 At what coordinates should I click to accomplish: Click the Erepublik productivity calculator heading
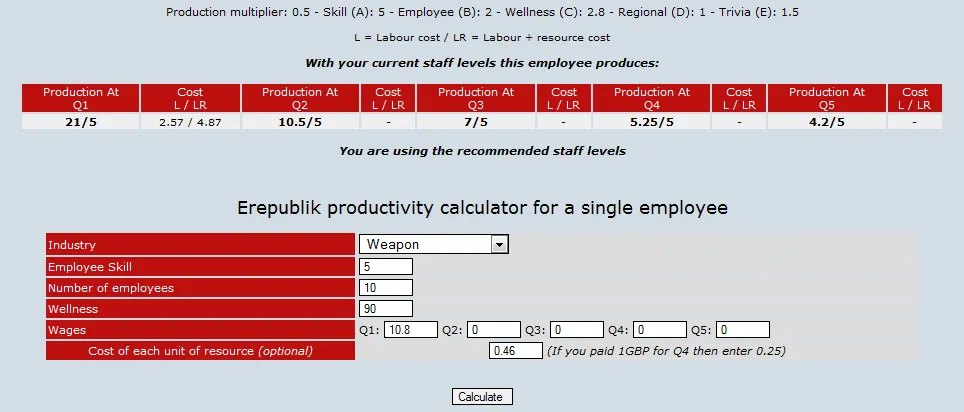[x=482, y=208]
